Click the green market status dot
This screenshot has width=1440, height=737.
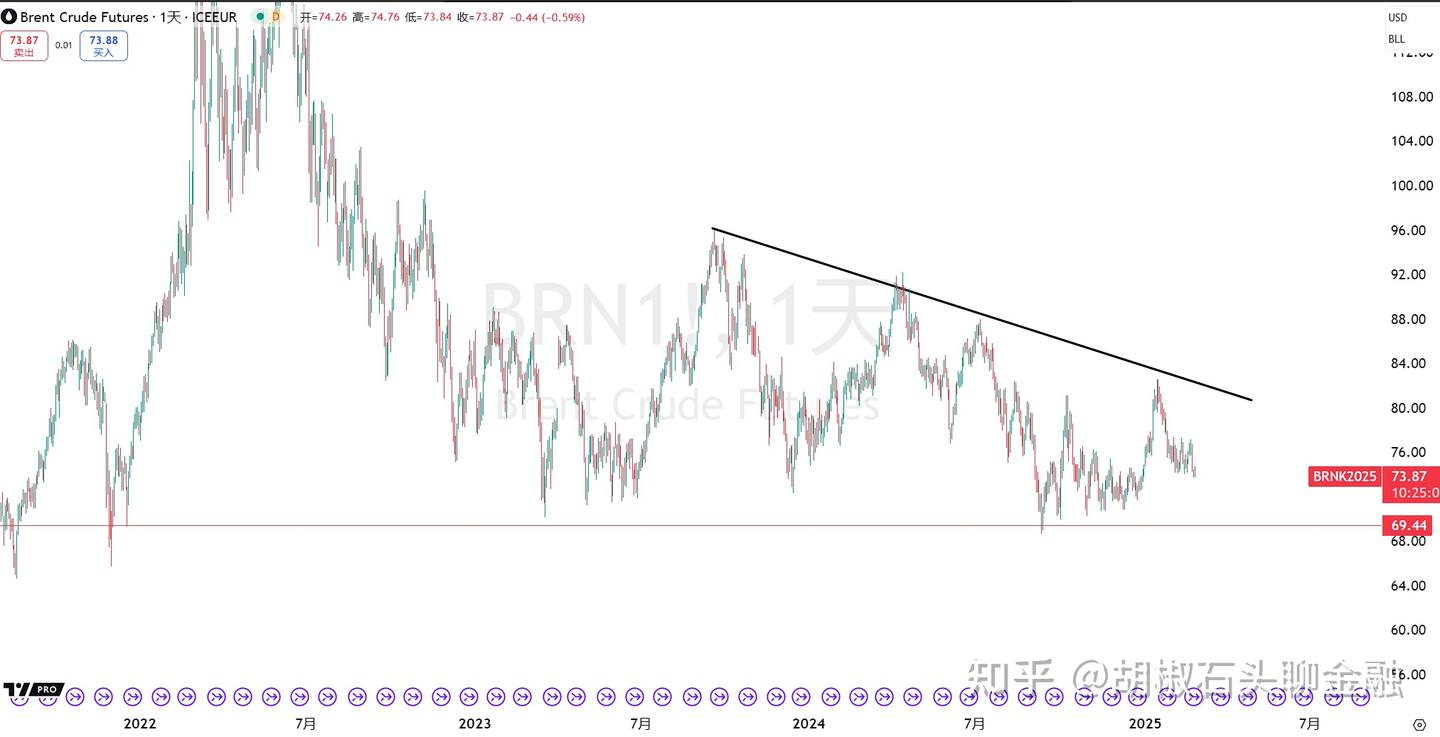[258, 17]
